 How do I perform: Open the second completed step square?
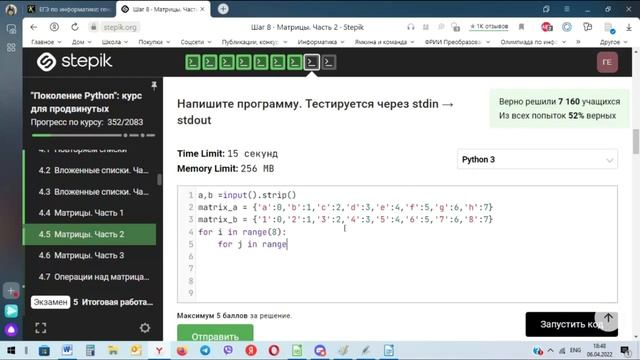click(x=210, y=62)
